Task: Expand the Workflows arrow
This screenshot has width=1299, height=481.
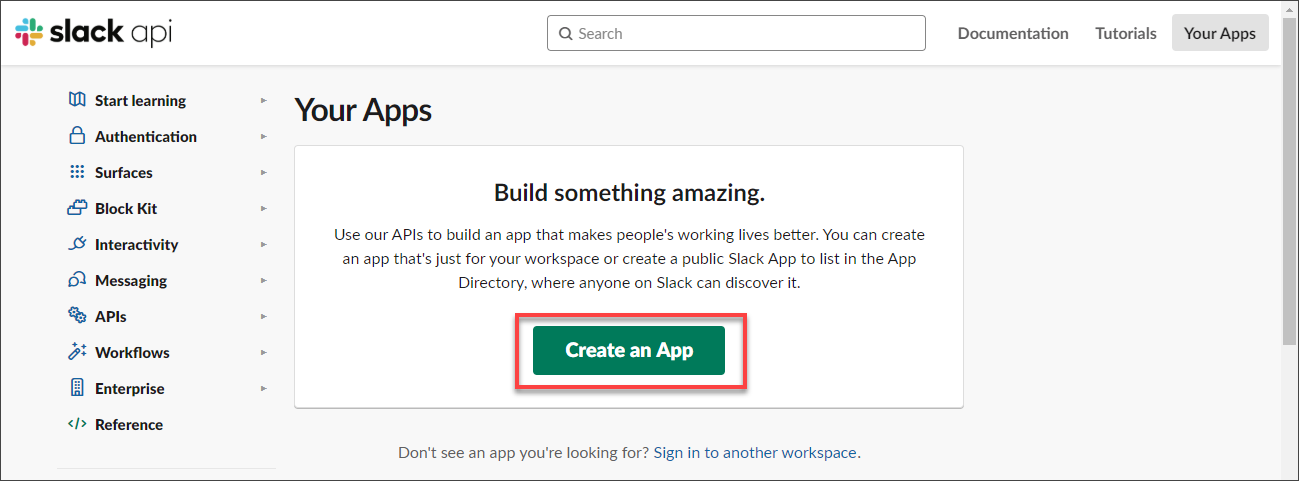Action: click(x=264, y=352)
